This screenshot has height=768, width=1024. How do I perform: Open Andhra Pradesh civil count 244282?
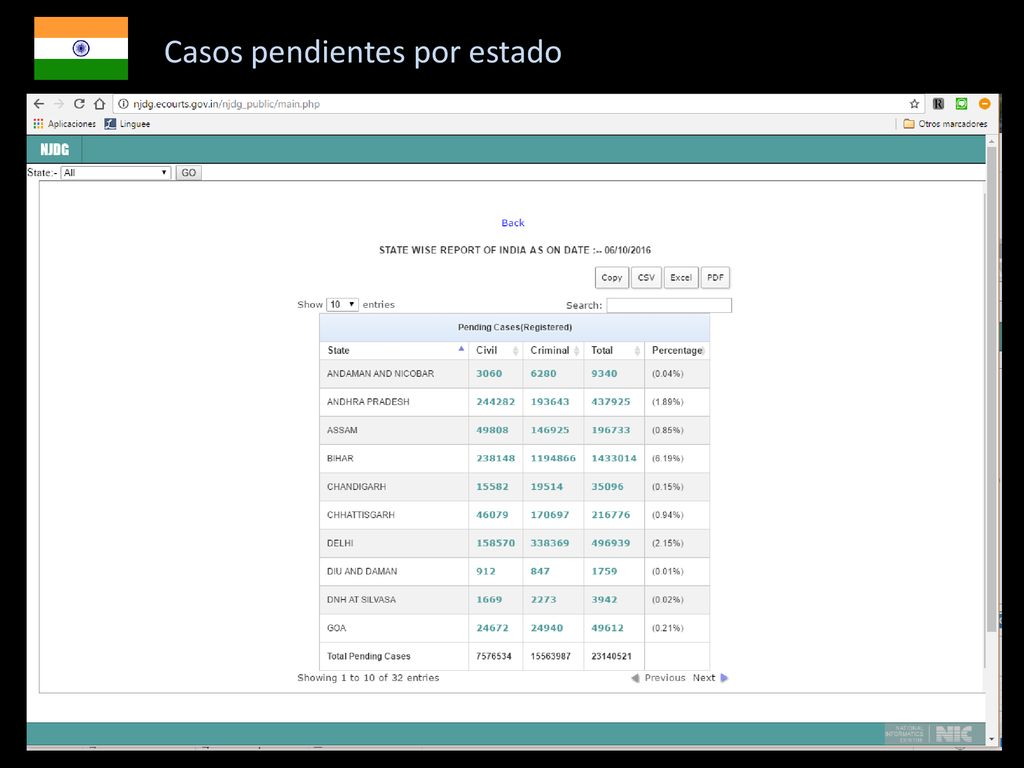(x=496, y=402)
